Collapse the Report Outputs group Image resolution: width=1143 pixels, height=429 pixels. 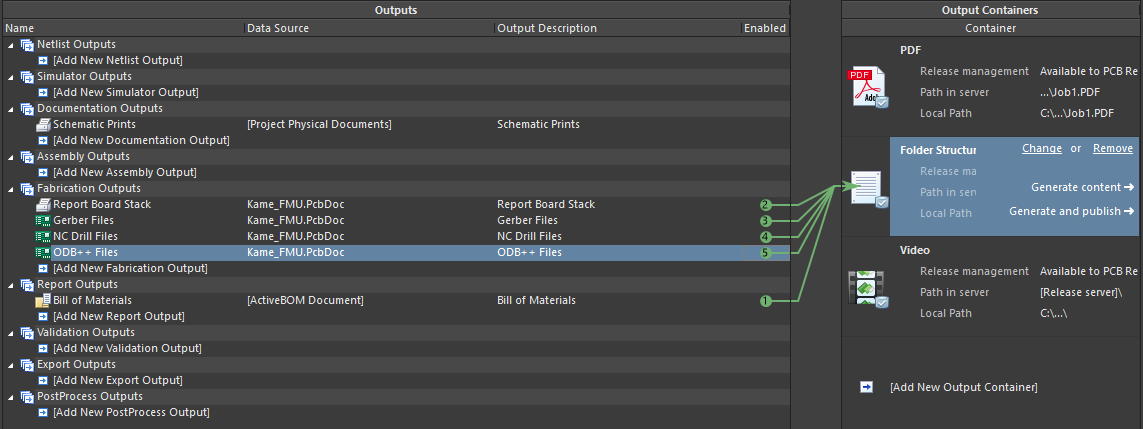tap(10, 286)
